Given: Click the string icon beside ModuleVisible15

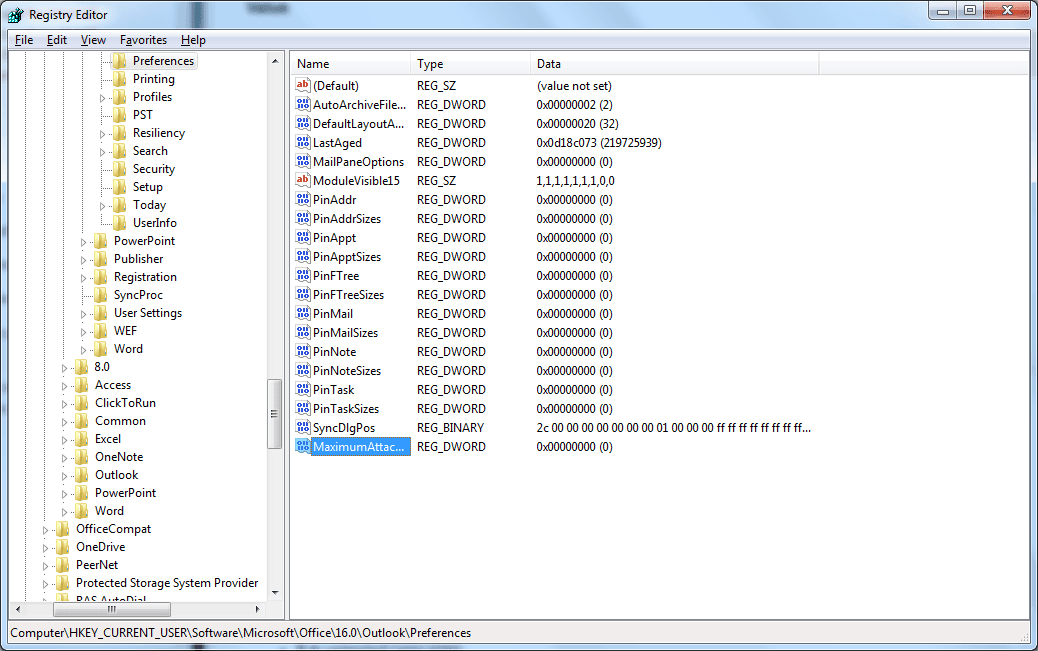Looking at the screenshot, I should [x=303, y=180].
